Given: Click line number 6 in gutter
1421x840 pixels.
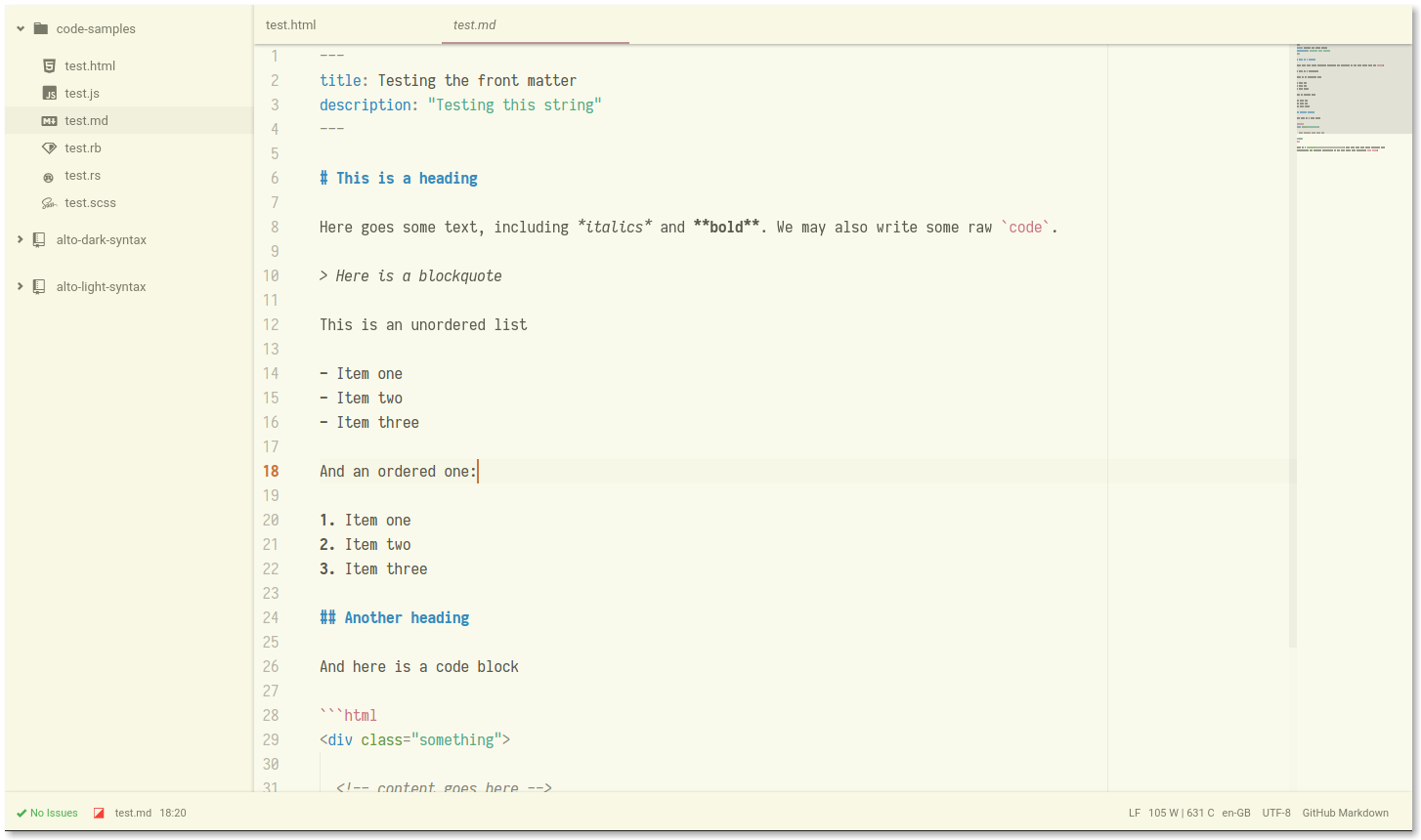Looking at the screenshot, I should [275, 178].
